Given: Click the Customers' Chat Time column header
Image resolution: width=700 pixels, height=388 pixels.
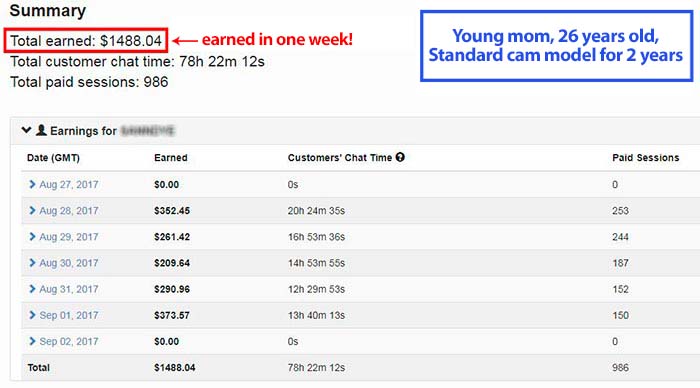Looking at the screenshot, I should click(x=340, y=158).
